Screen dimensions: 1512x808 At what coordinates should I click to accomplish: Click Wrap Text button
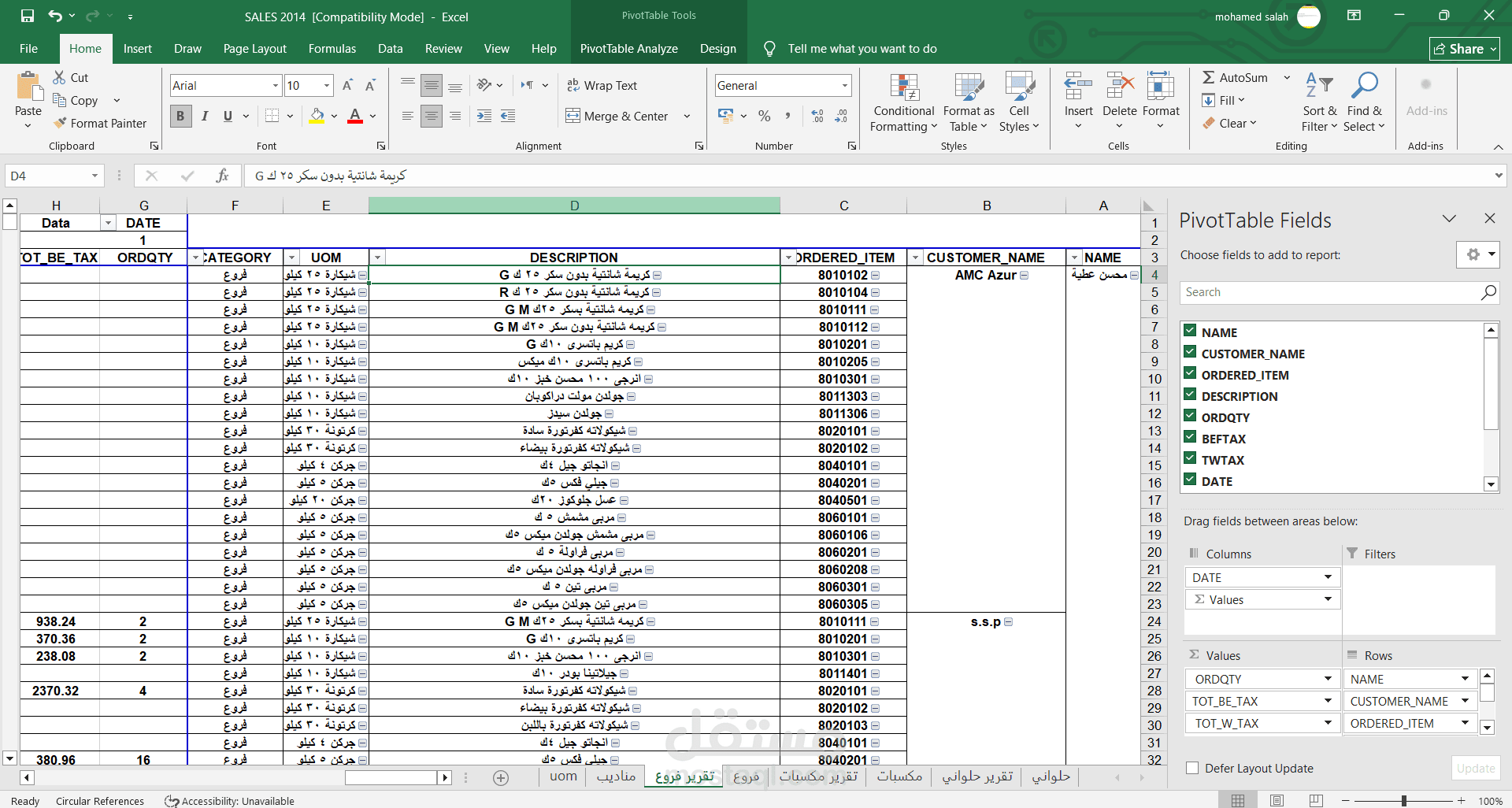[x=602, y=85]
